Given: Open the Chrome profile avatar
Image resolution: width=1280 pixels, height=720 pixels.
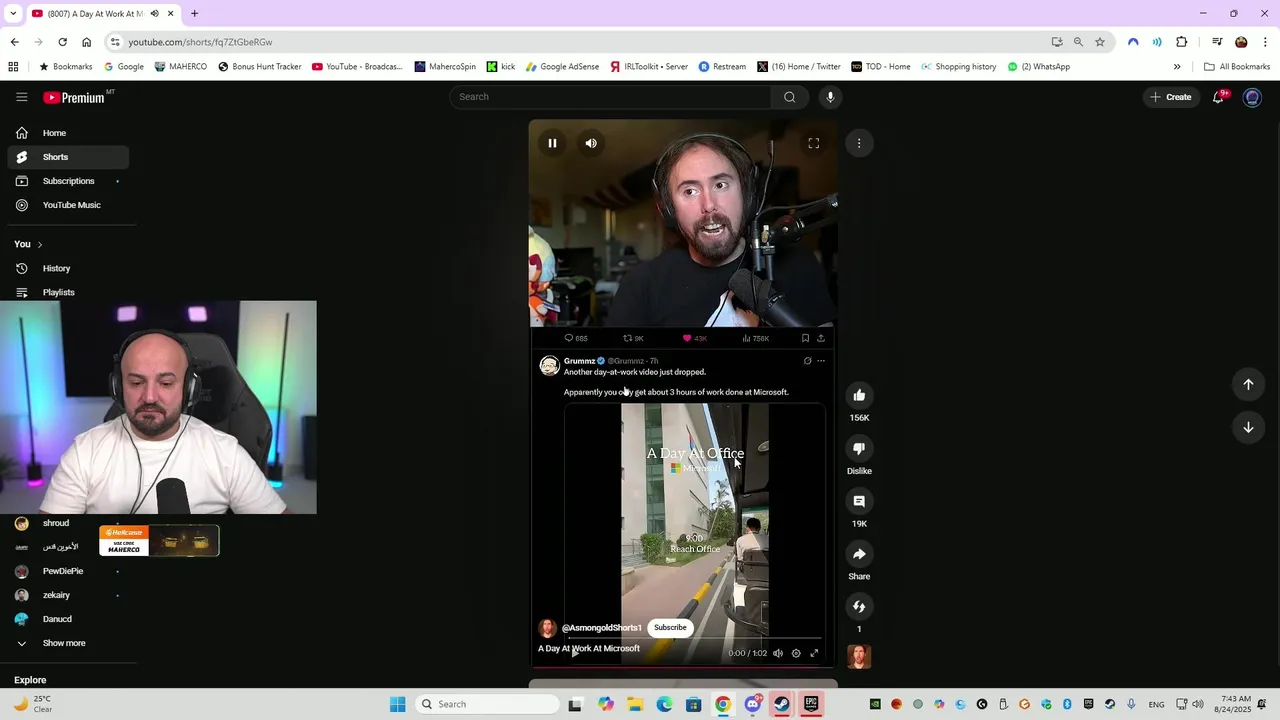Looking at the screenshot, I should pyautogui.click(x=1241, y=42).
